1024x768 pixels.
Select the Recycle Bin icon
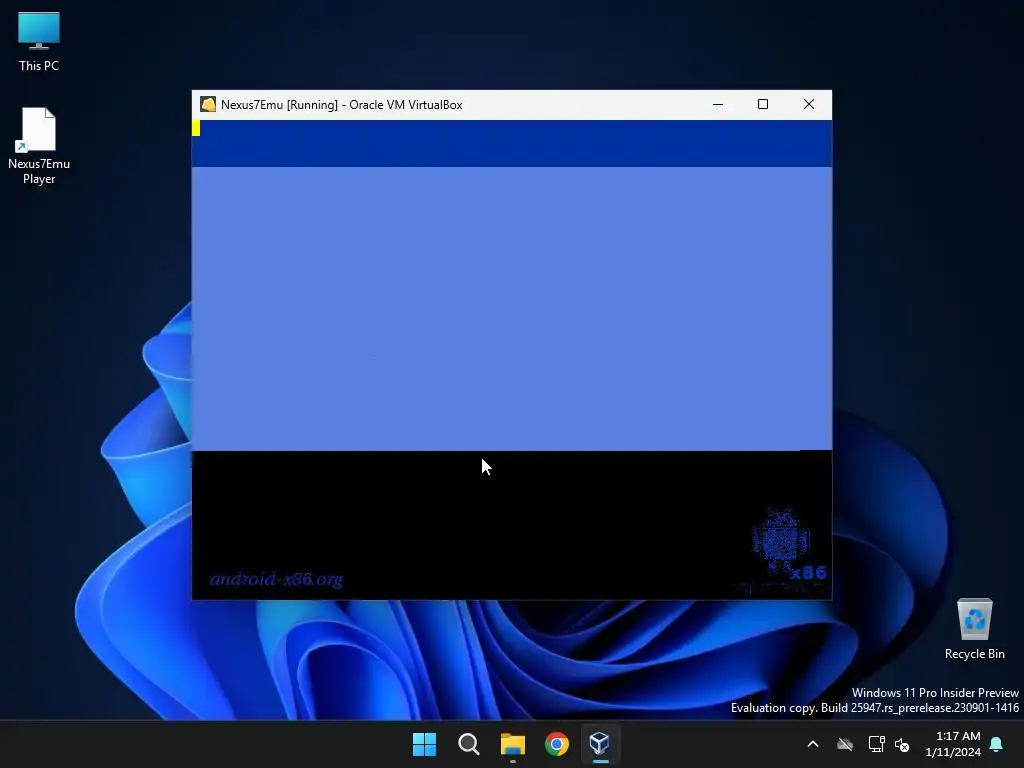click(x=974, y=629)
